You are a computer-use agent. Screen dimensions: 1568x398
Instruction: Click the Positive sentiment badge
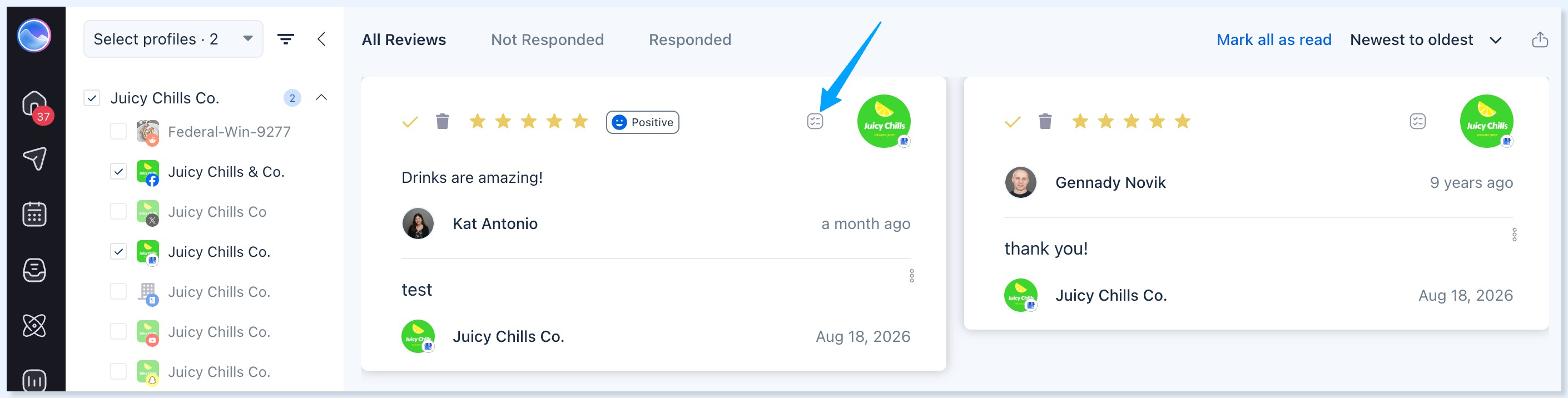(642, 122)
